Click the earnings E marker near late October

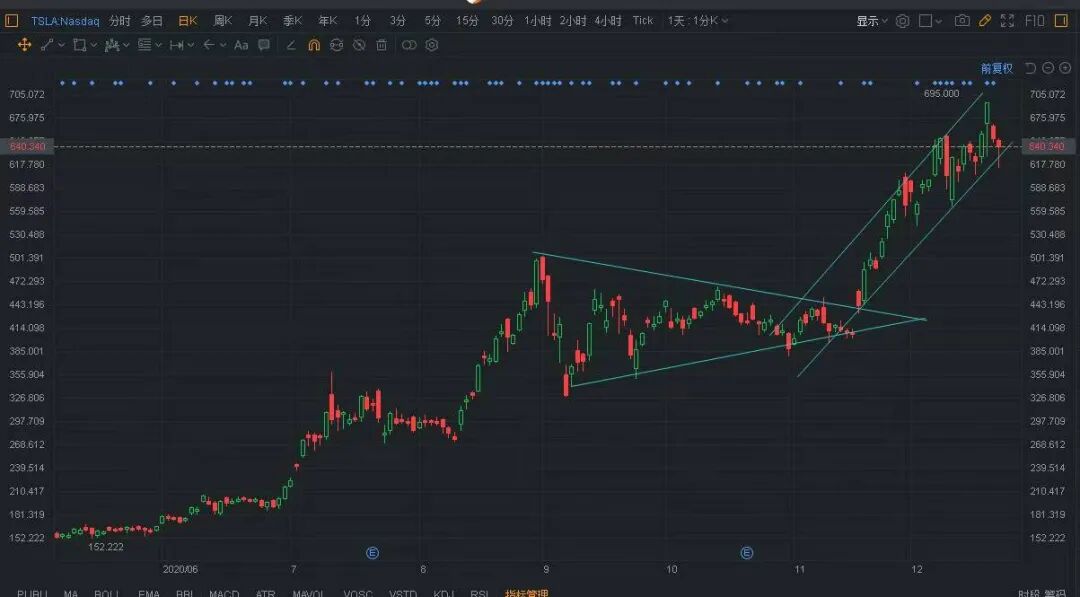[747, 552]
